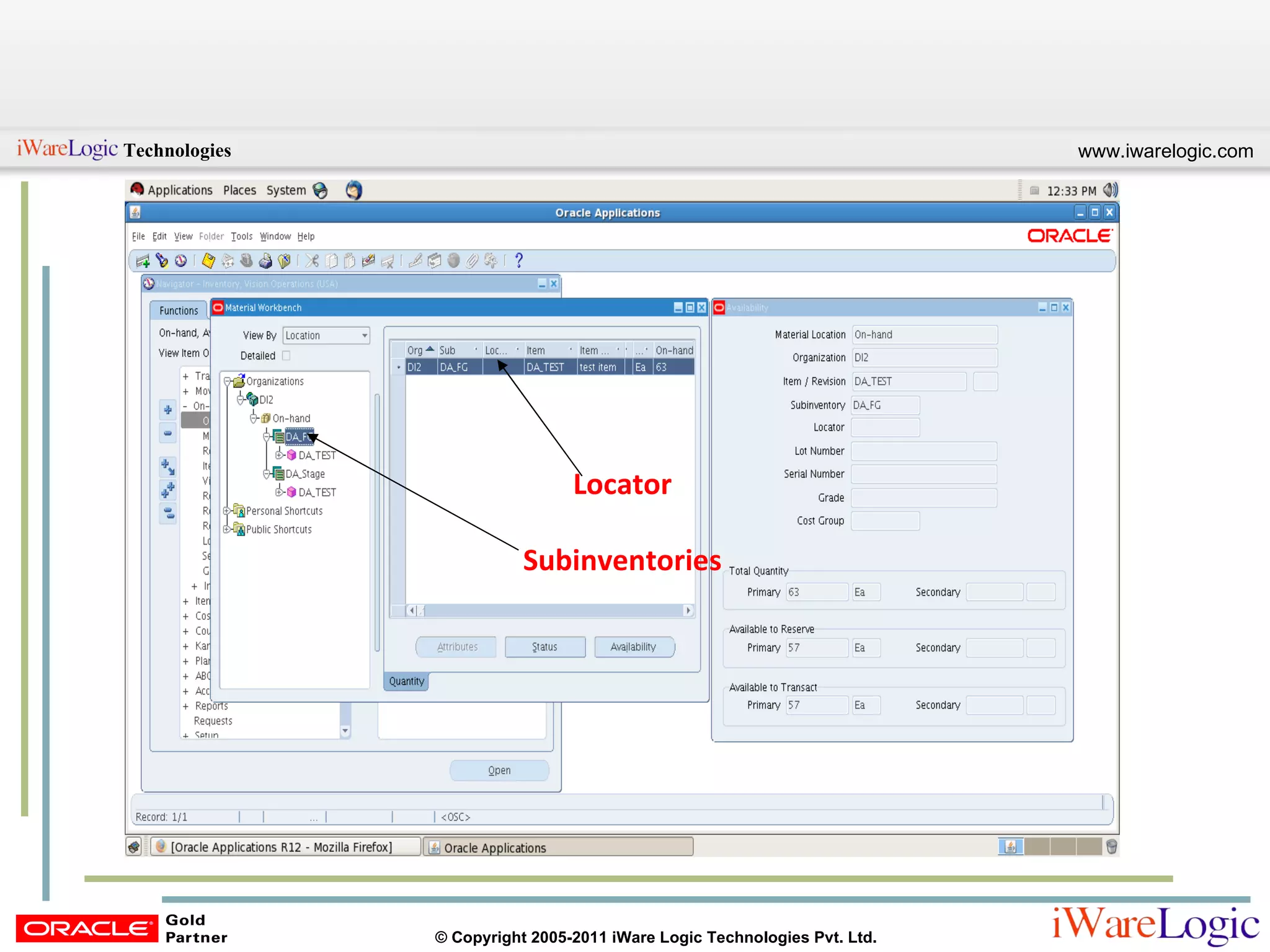Open the Edit menu

(159, 236)
